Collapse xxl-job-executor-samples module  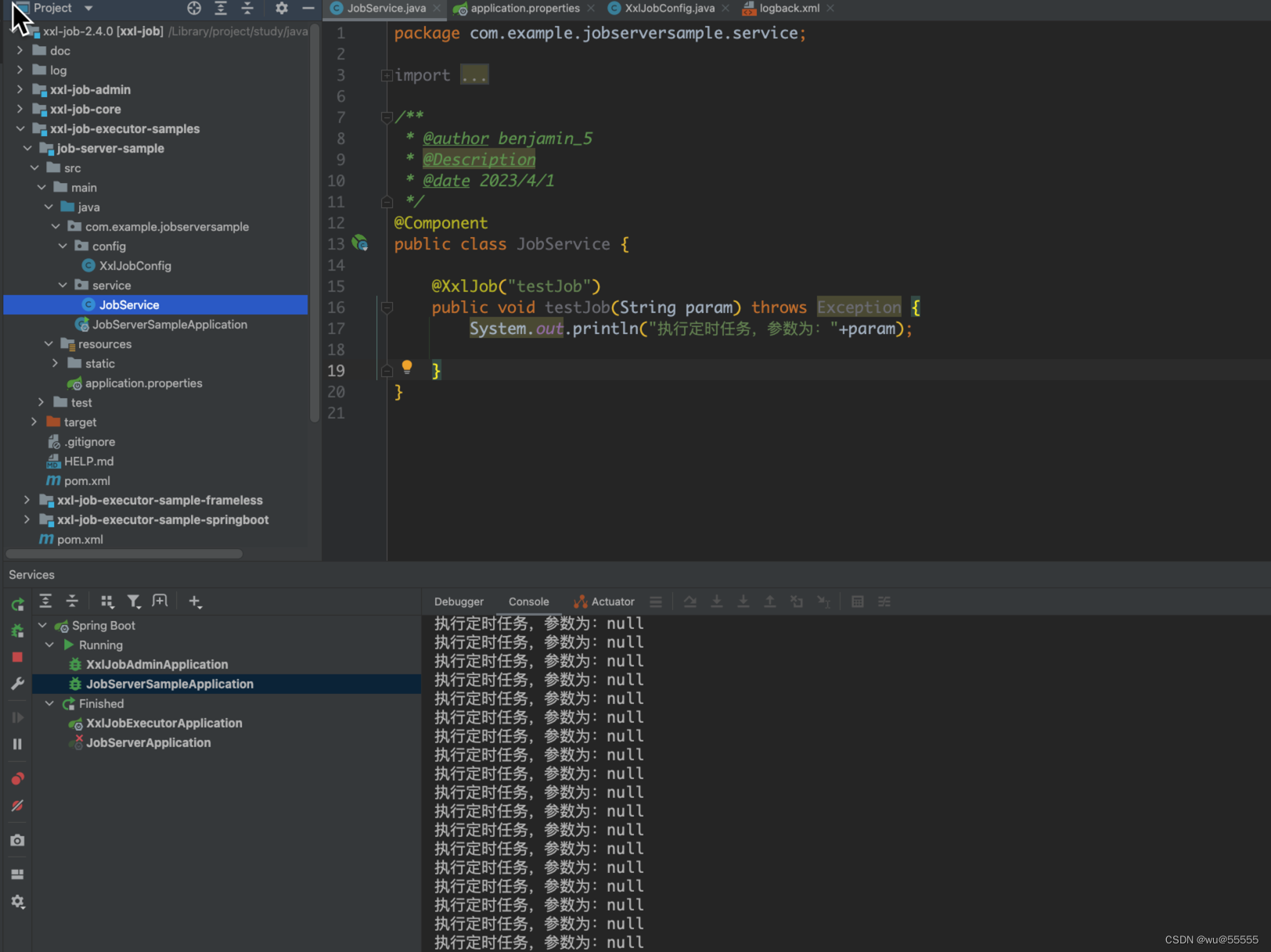pos(20,128)
